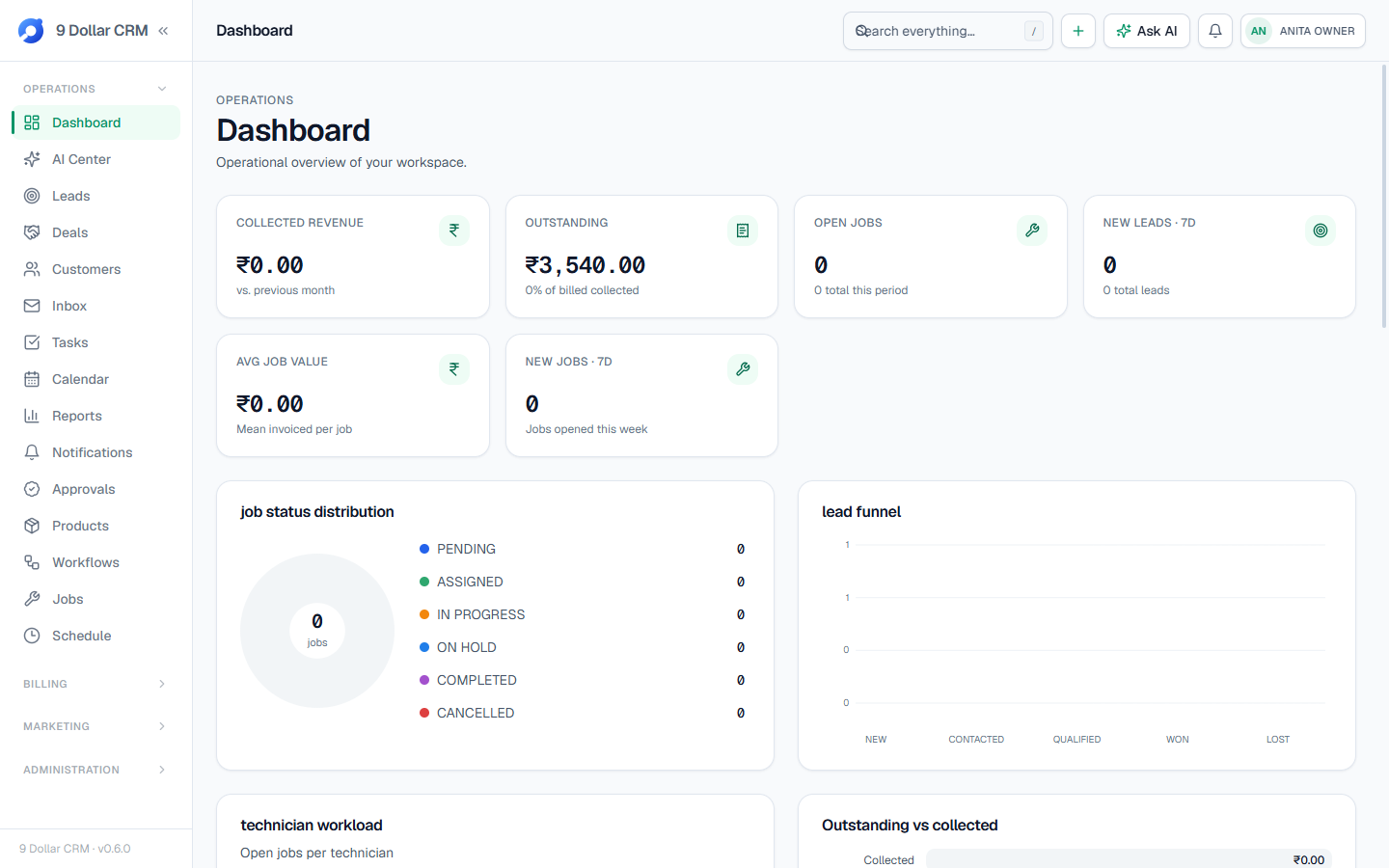The height and width of the screenshot is (868, 1389).
Task: Click the slash shortcut badge in search
Action: [x=1034, y=31]
